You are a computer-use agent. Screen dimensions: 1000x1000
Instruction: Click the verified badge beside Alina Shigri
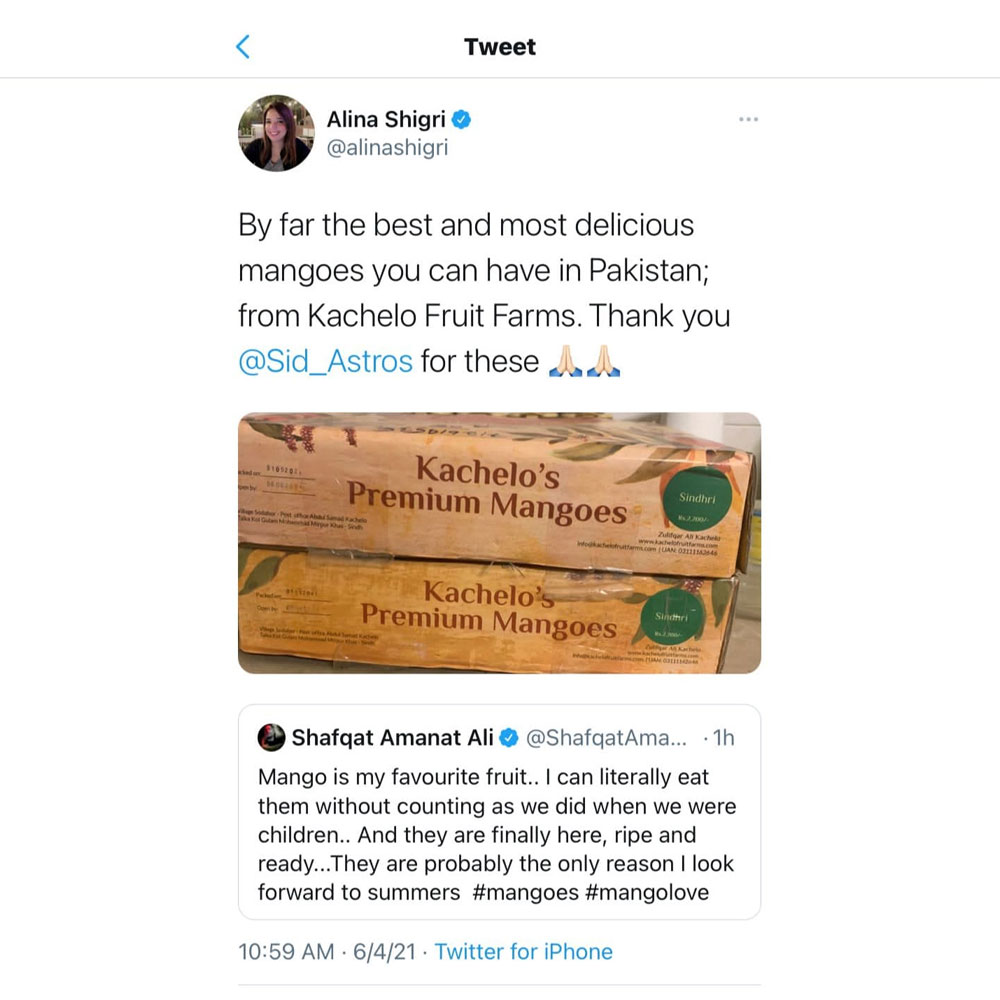point(462,120)
